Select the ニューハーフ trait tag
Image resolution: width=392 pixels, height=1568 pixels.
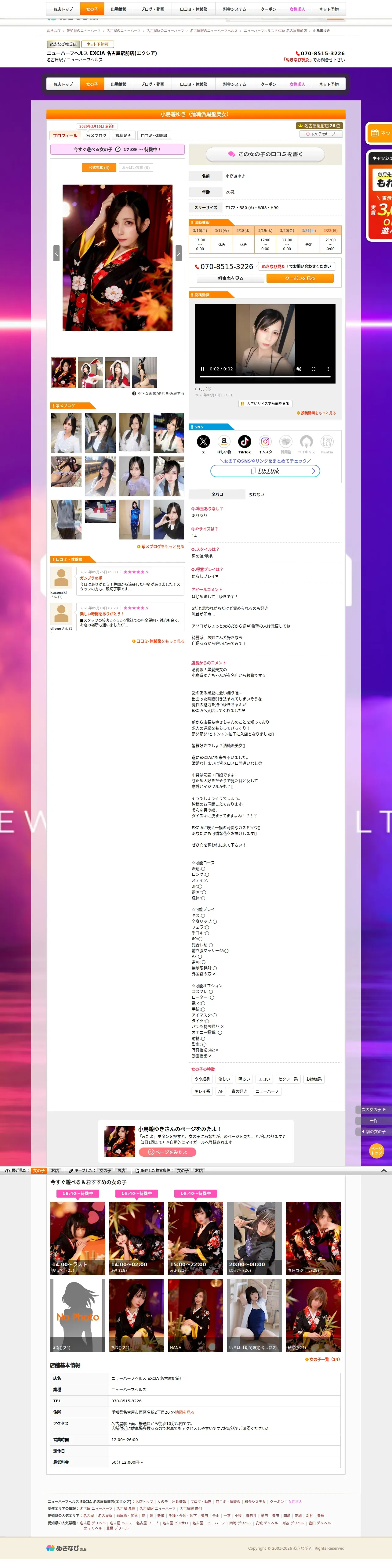tap(267, 1091)
